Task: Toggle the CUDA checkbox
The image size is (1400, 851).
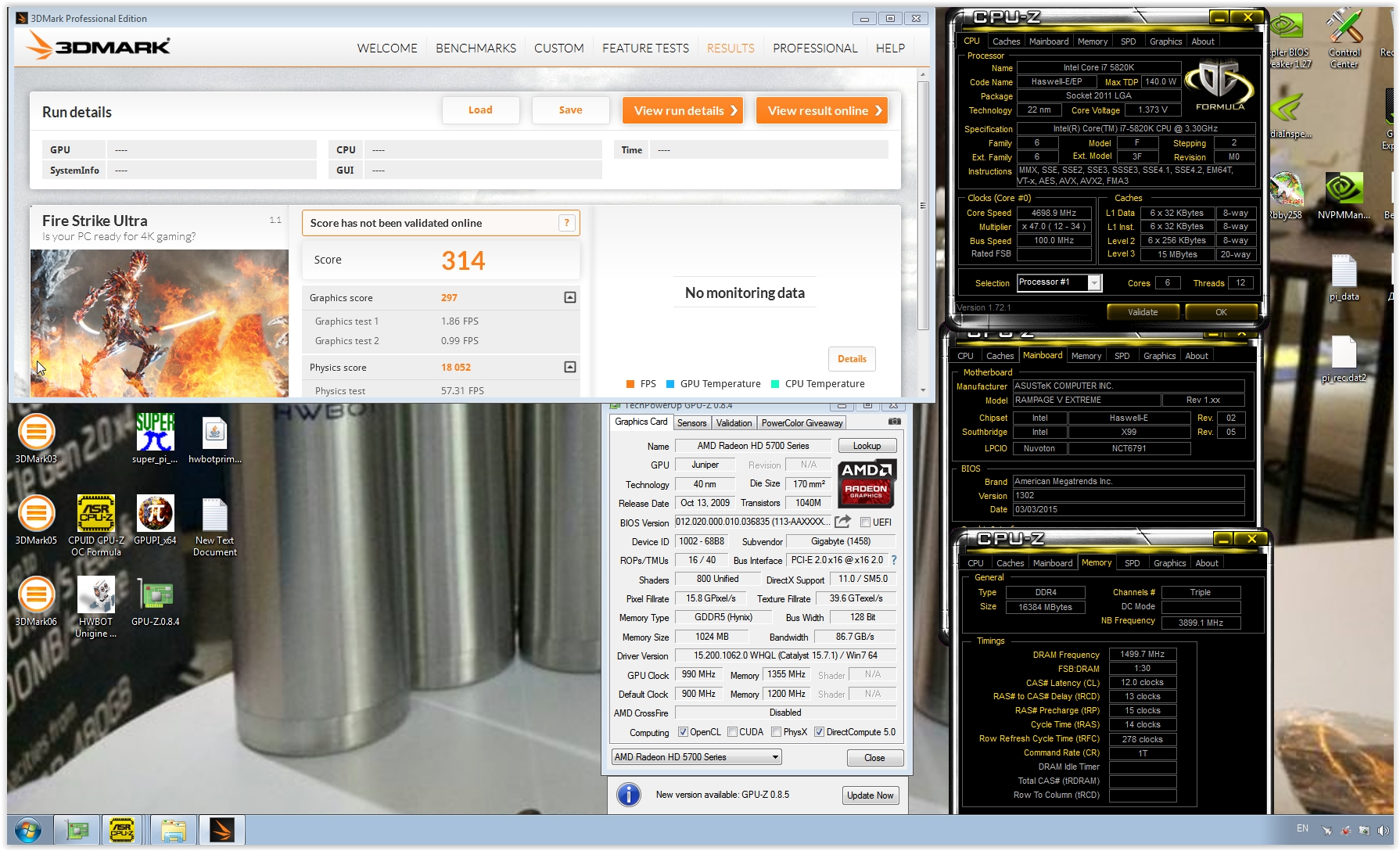Action: tap(732, 732)
